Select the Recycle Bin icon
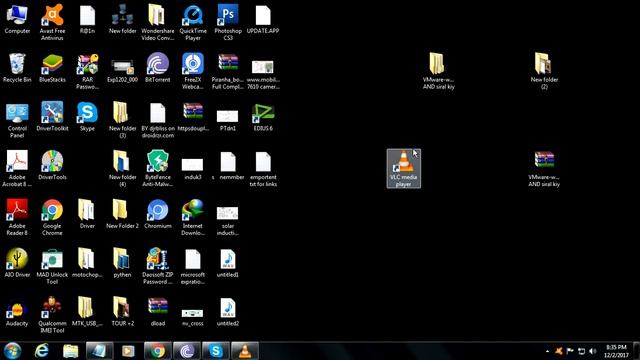Image resolution: width=640 pixels, height=360 pixels. click(x=17, y=68)
